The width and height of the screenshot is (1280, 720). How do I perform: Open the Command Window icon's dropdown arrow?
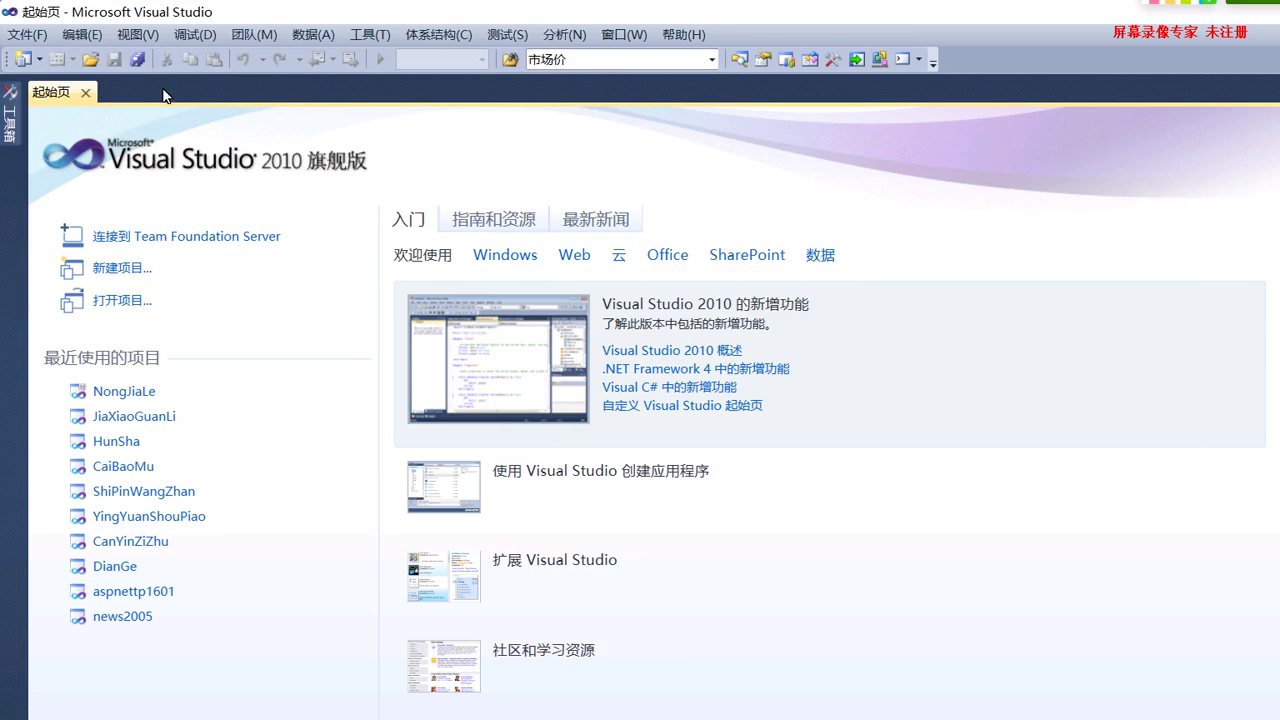pyautogui.click(x=919, y=60)
